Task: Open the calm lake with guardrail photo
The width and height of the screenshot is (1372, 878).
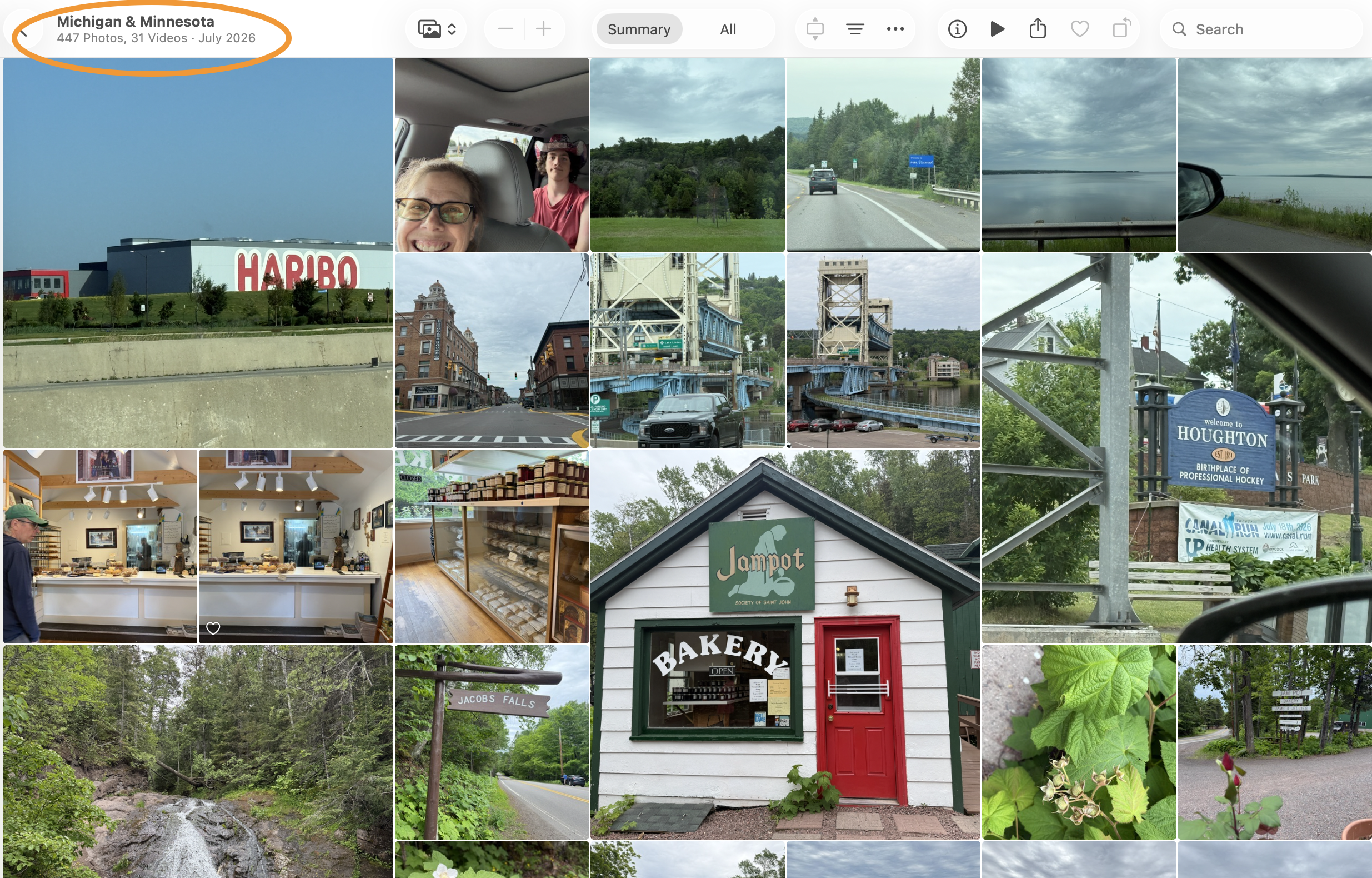Action: click(1079, 154)
